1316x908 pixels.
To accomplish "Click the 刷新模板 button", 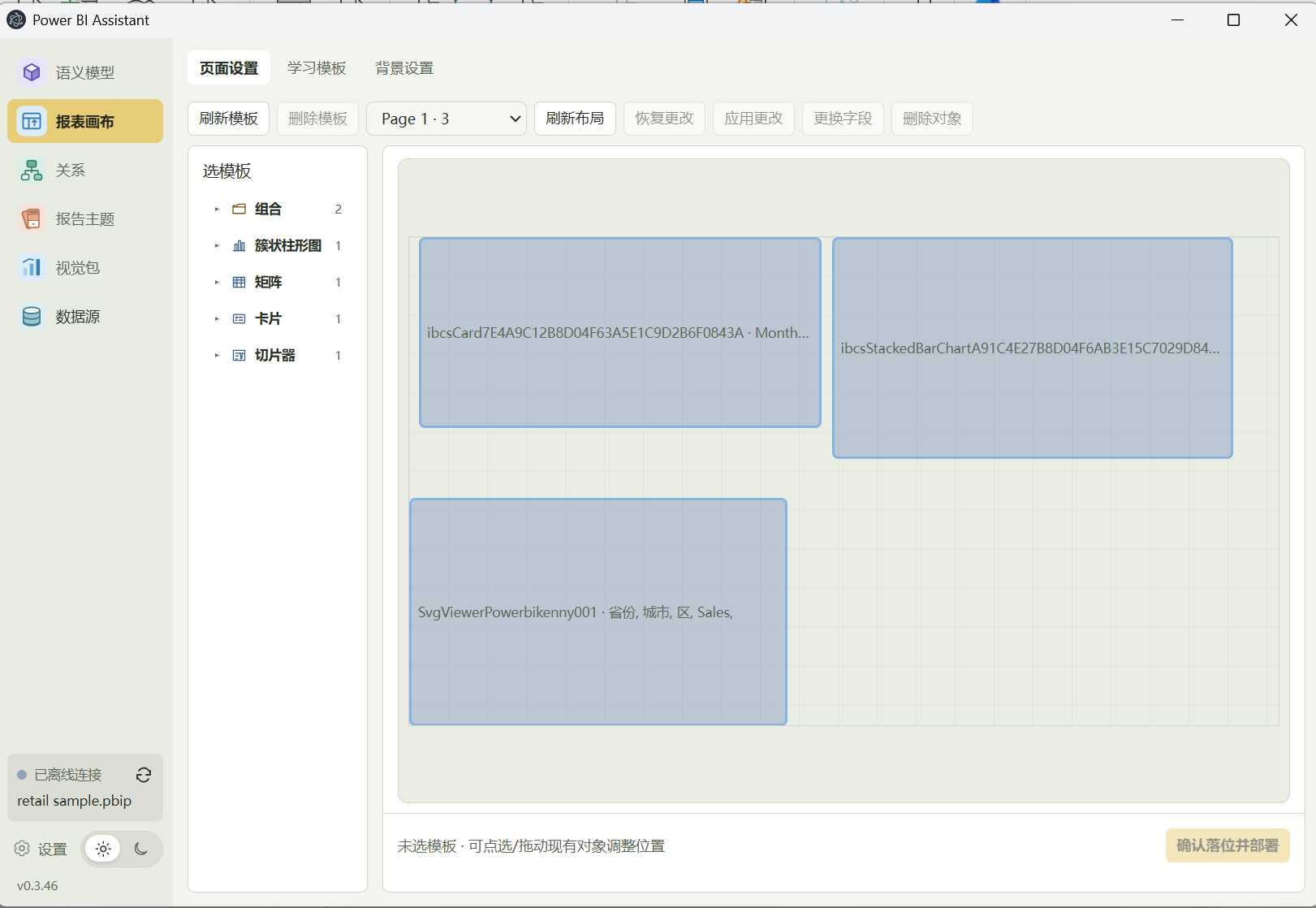I will click(229, 119).
